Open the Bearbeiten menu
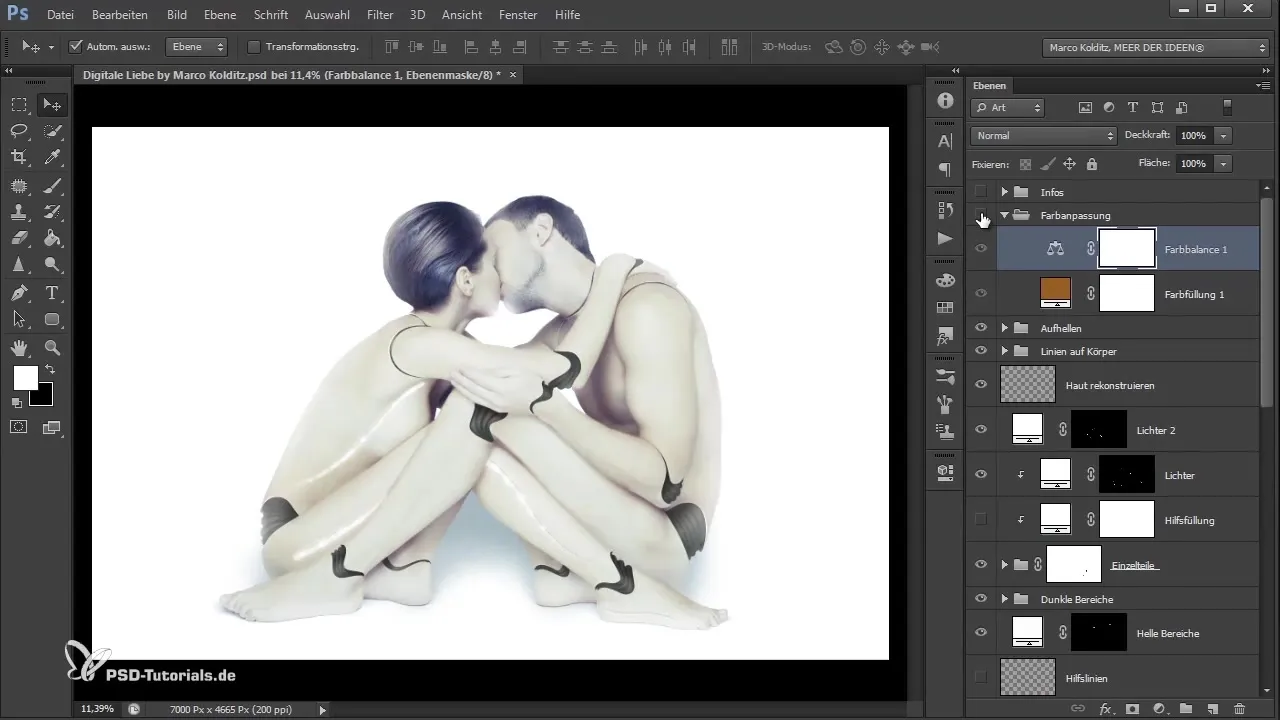 tap(120, 15)
